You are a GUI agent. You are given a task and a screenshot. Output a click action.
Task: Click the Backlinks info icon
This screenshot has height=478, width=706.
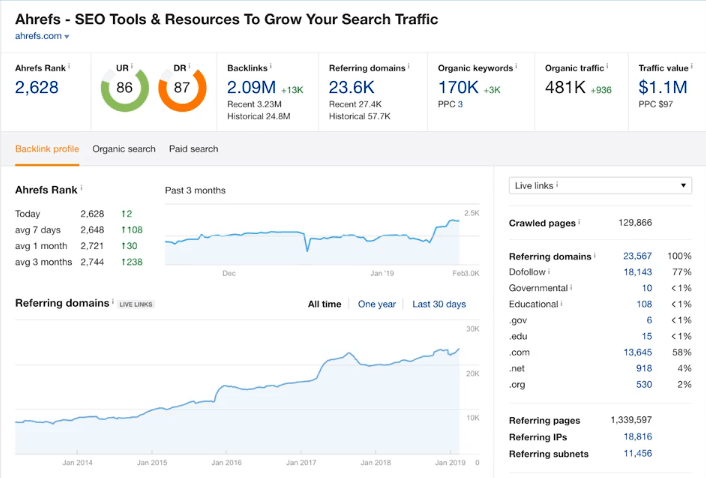(x=271, y=66)
